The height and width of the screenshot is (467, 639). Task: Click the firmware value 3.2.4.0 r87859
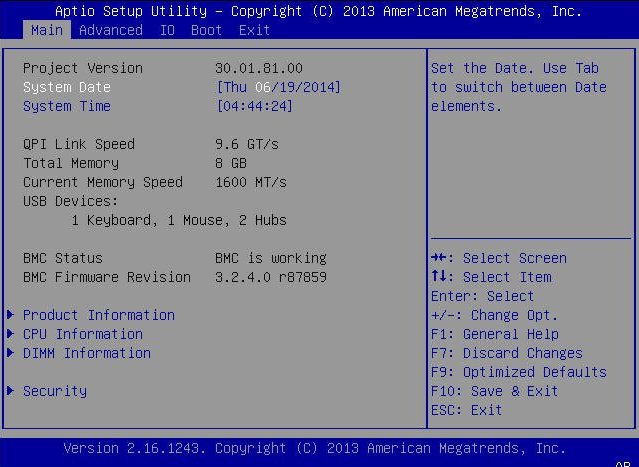pyautogui.click(x=271, y=277)
